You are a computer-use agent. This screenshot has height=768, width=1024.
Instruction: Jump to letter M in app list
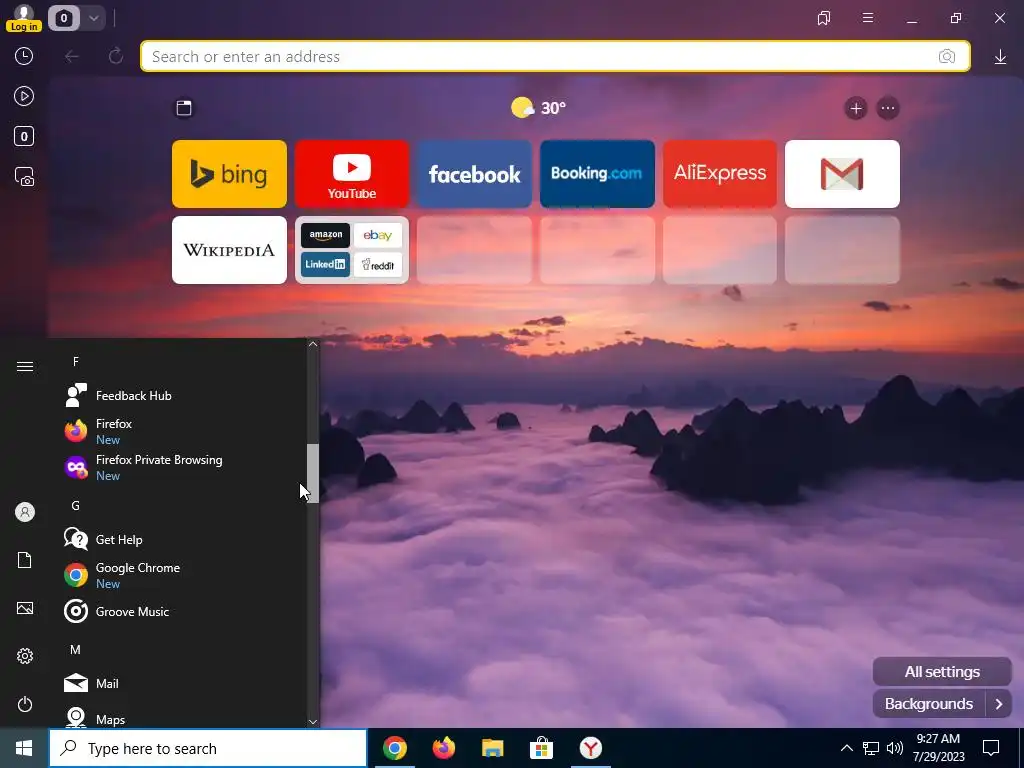pos(75,650)
